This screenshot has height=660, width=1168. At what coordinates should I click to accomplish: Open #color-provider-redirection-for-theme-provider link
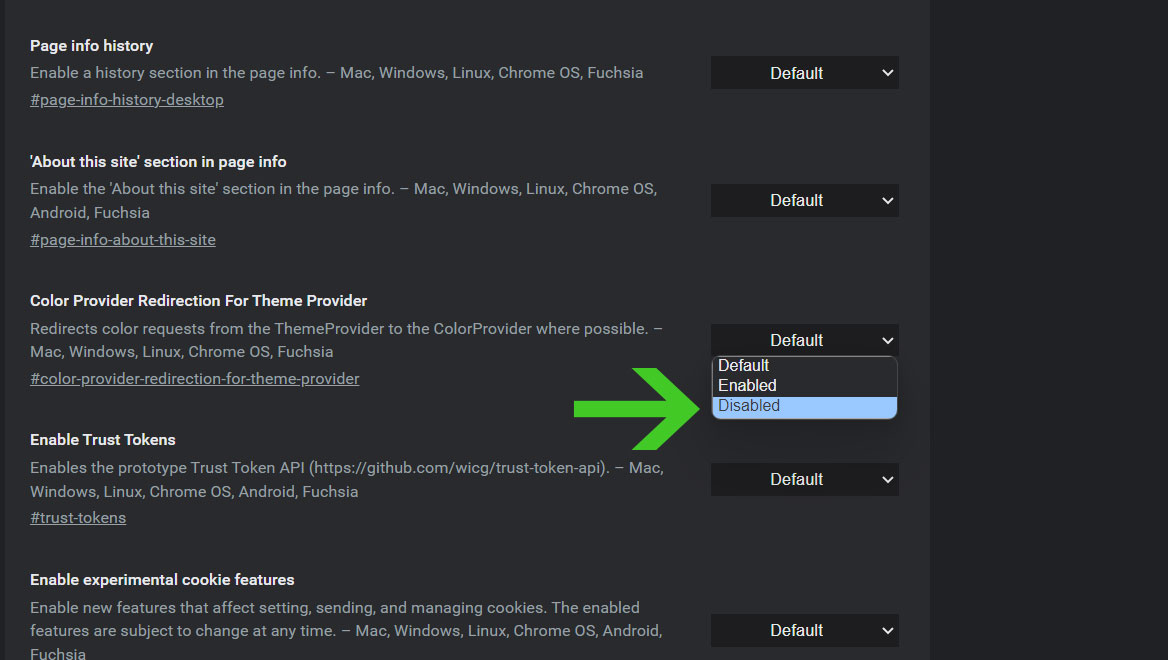point(194,379)
